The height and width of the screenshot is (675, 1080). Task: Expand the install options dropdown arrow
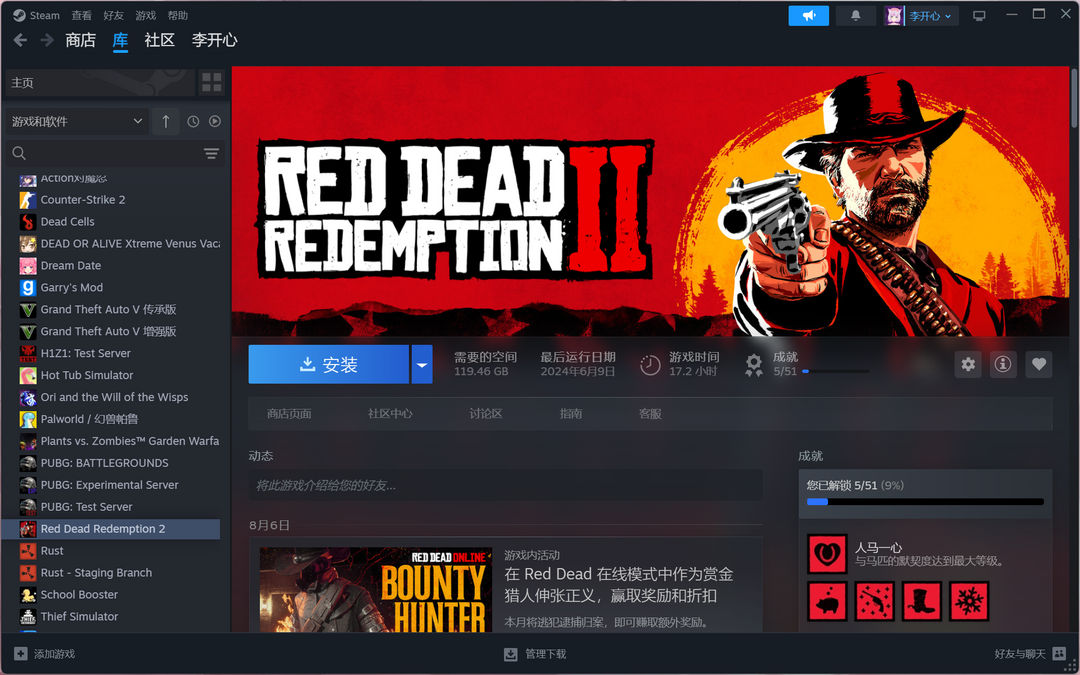422,364
